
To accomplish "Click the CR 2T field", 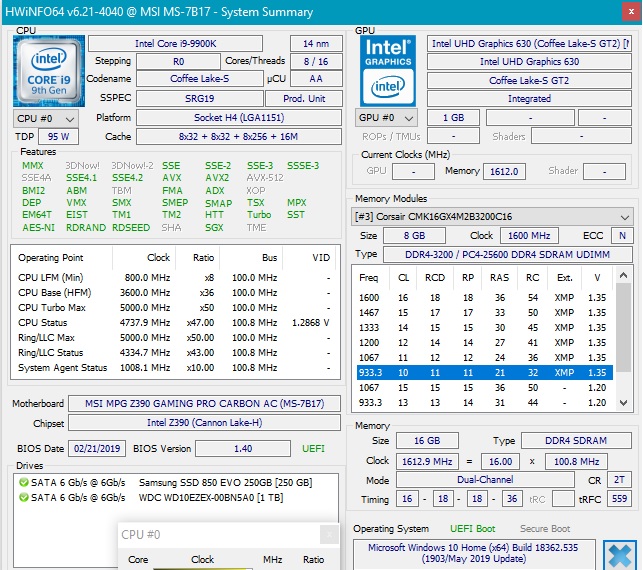I will click(619, 480).
